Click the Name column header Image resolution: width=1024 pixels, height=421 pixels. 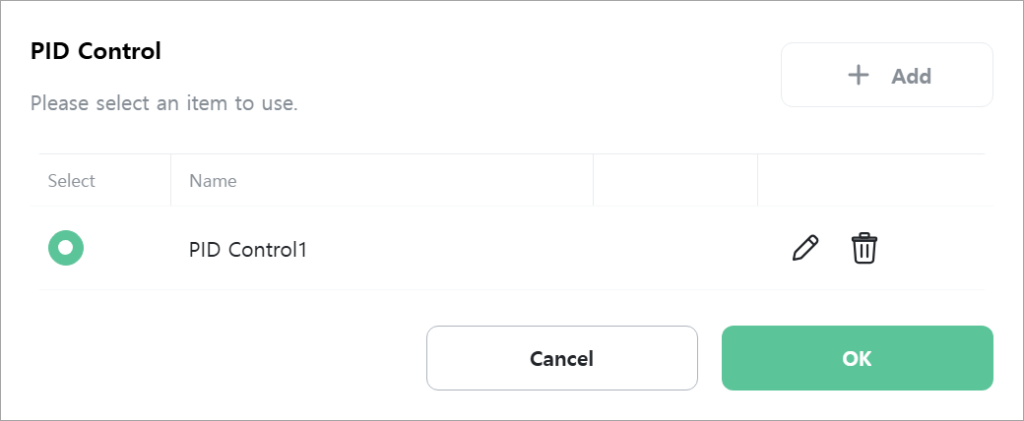213,181
